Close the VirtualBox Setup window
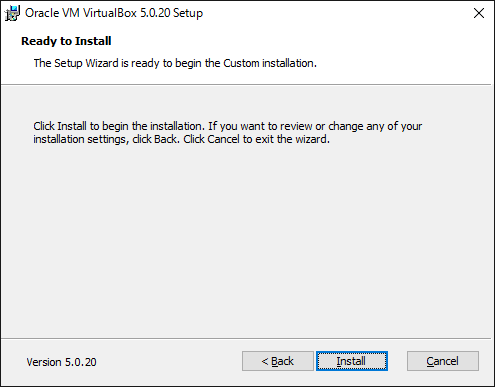This screenshot has width=495, height=387. [479, 13]
